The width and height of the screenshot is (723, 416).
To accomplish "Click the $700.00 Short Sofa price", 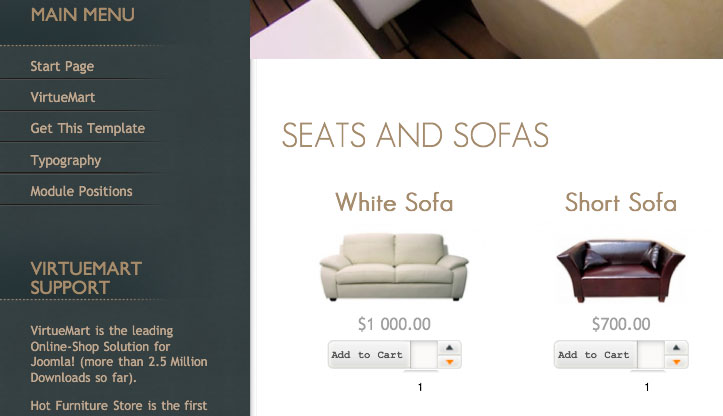I will click(x=621, y=324).
